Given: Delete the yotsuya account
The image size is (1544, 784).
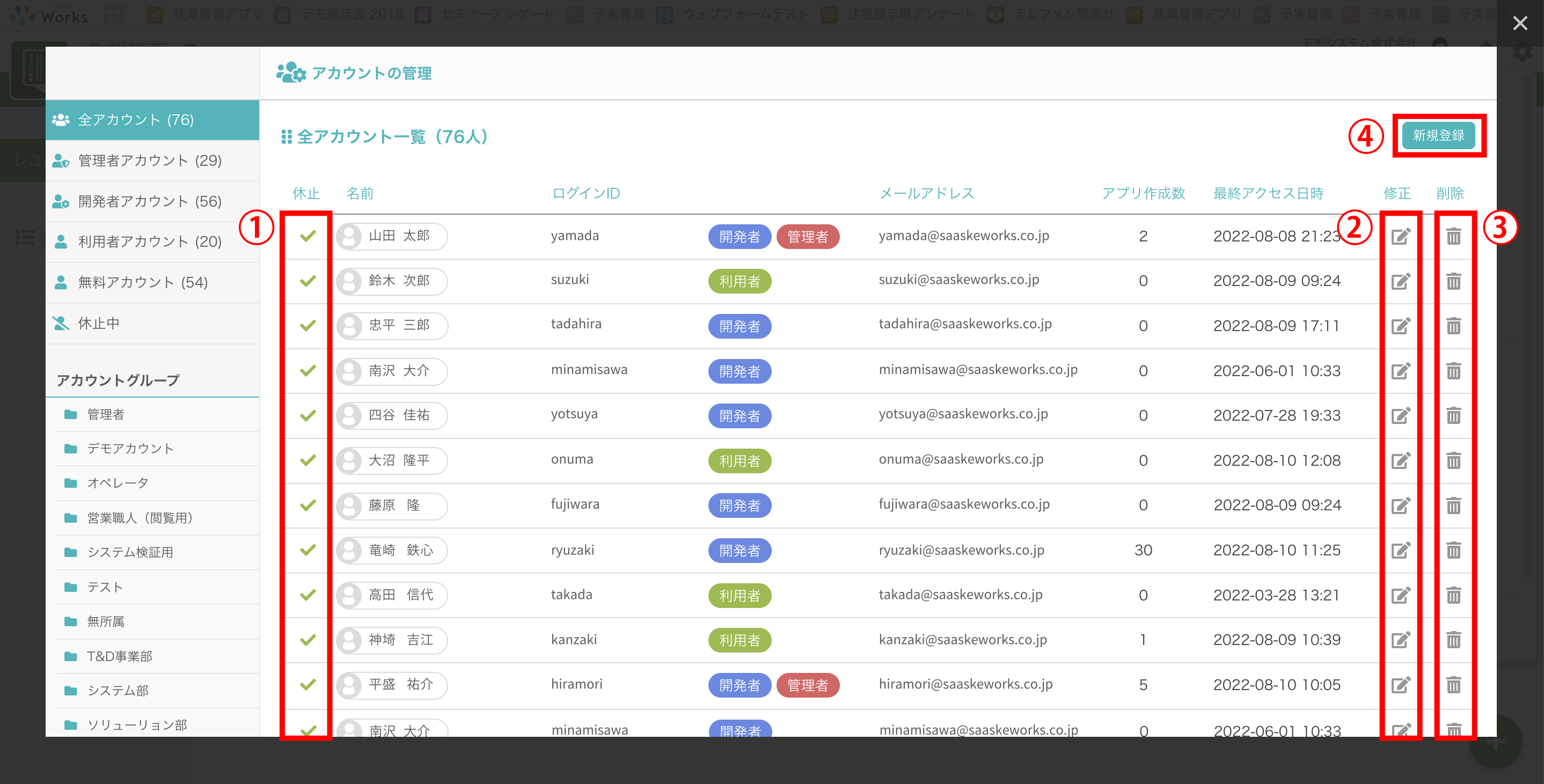Looking at the screenshot, I should point(1453,415).
